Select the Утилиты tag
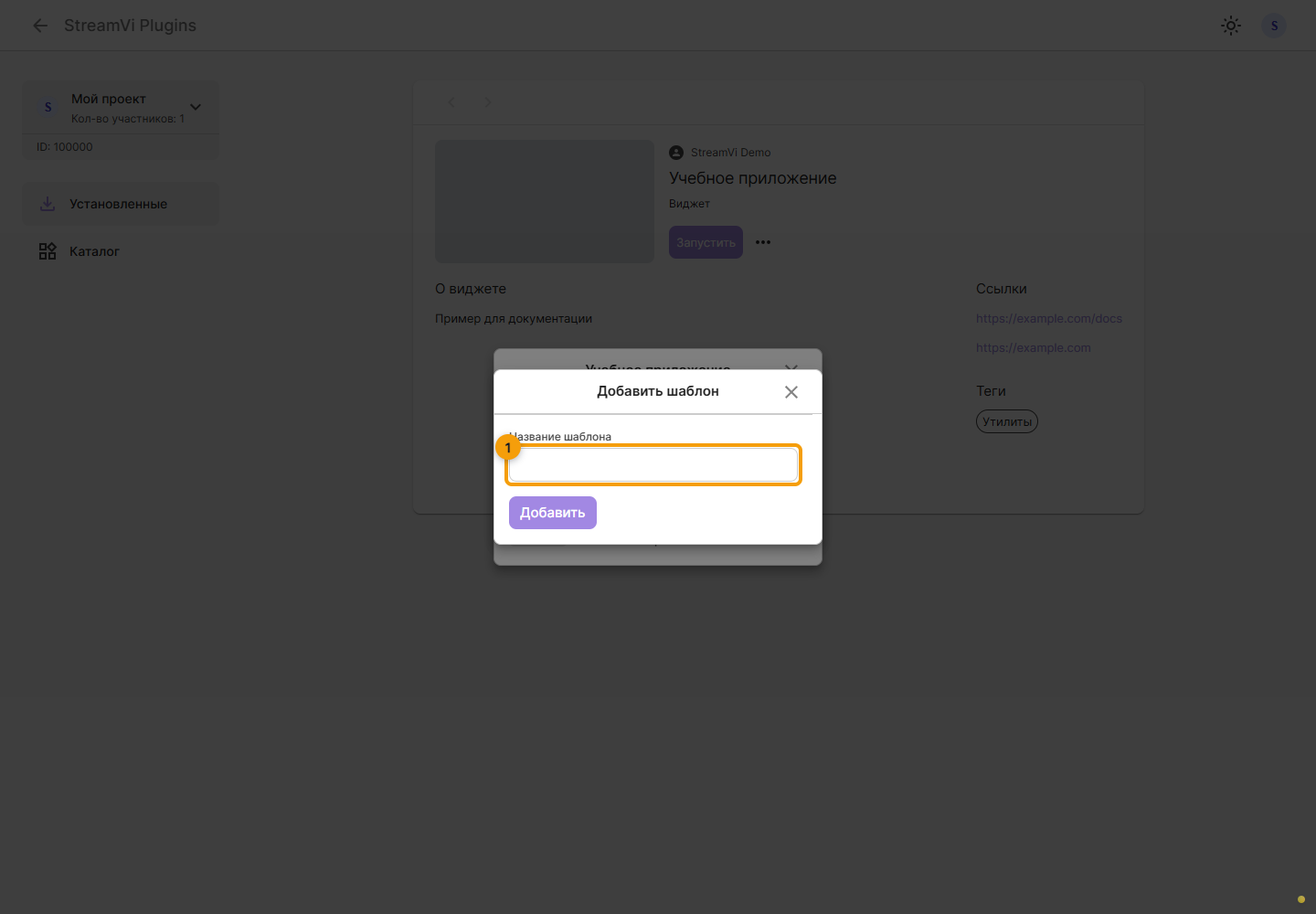The height and width of the screenshot is (914, 1316). 1007,421
